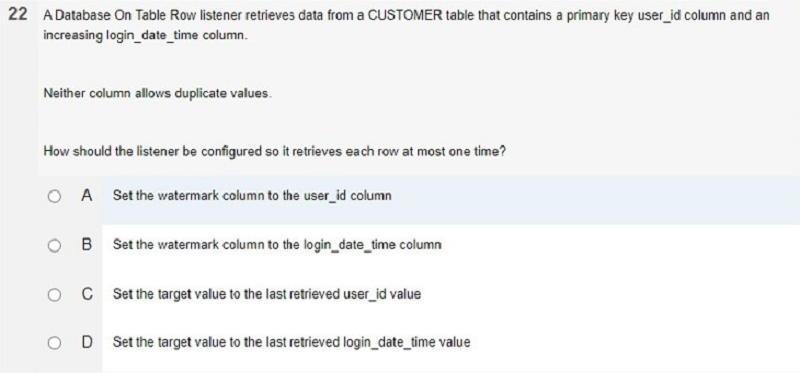Click the letter B answer label
The image size is (800, 373).
(87, 245)
